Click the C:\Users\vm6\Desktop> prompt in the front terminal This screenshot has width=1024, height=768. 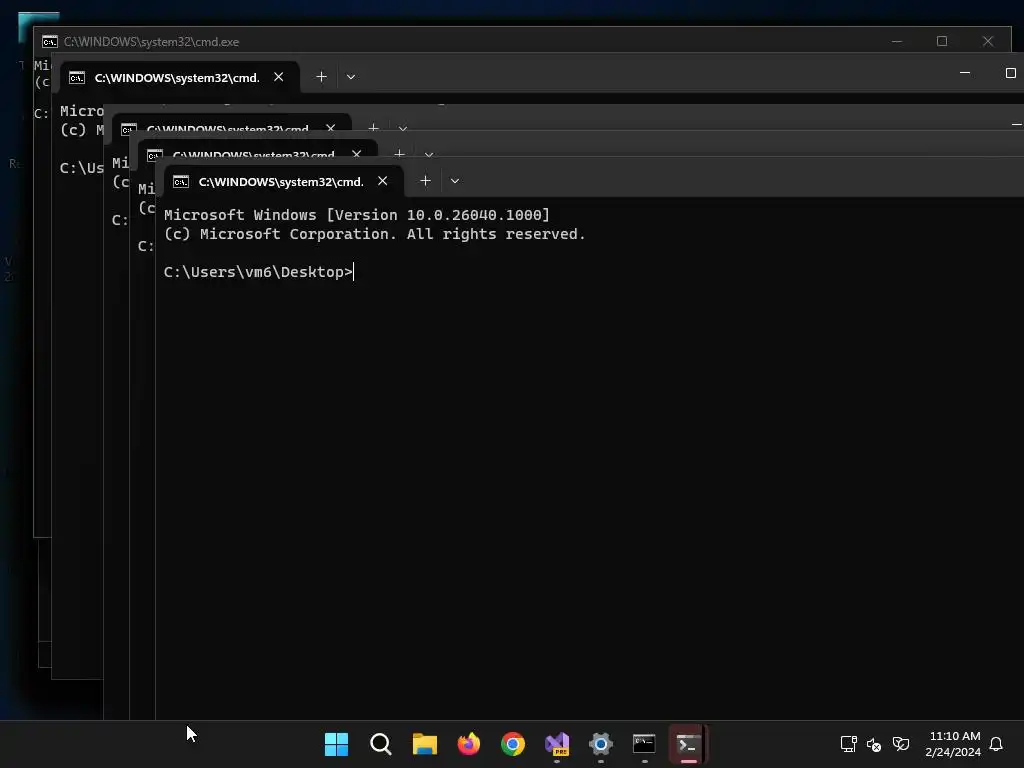258,272
